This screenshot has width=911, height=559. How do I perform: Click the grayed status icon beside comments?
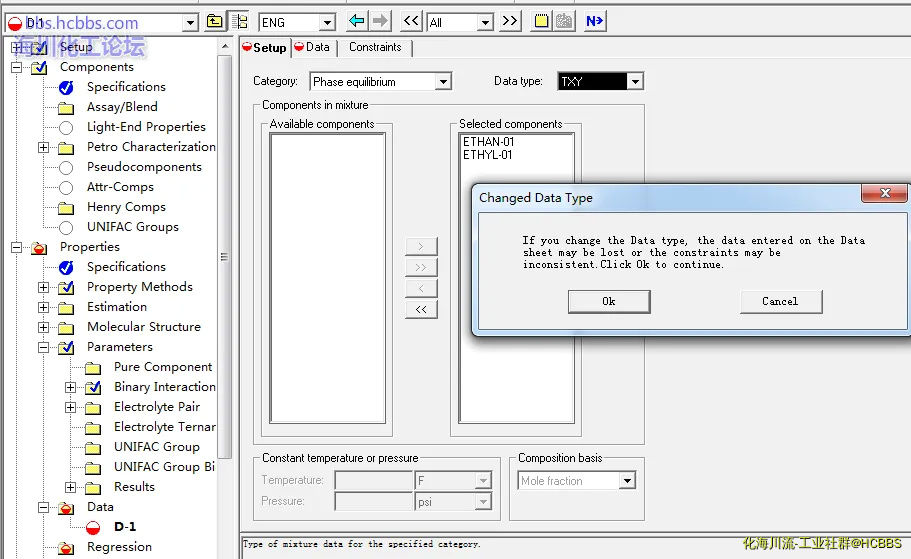click(564, 22)
